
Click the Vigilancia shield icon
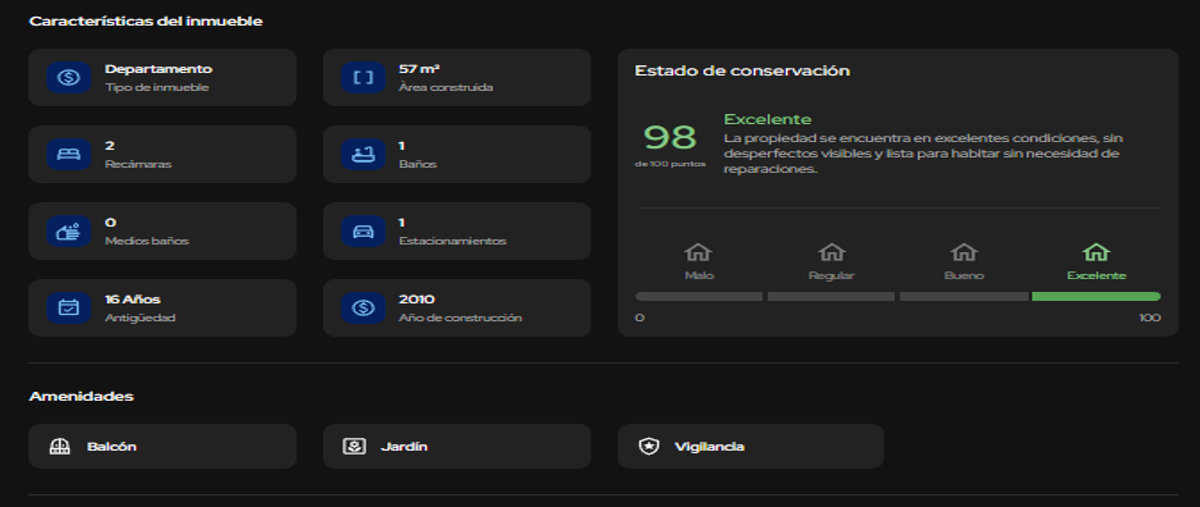click(649, 446)
